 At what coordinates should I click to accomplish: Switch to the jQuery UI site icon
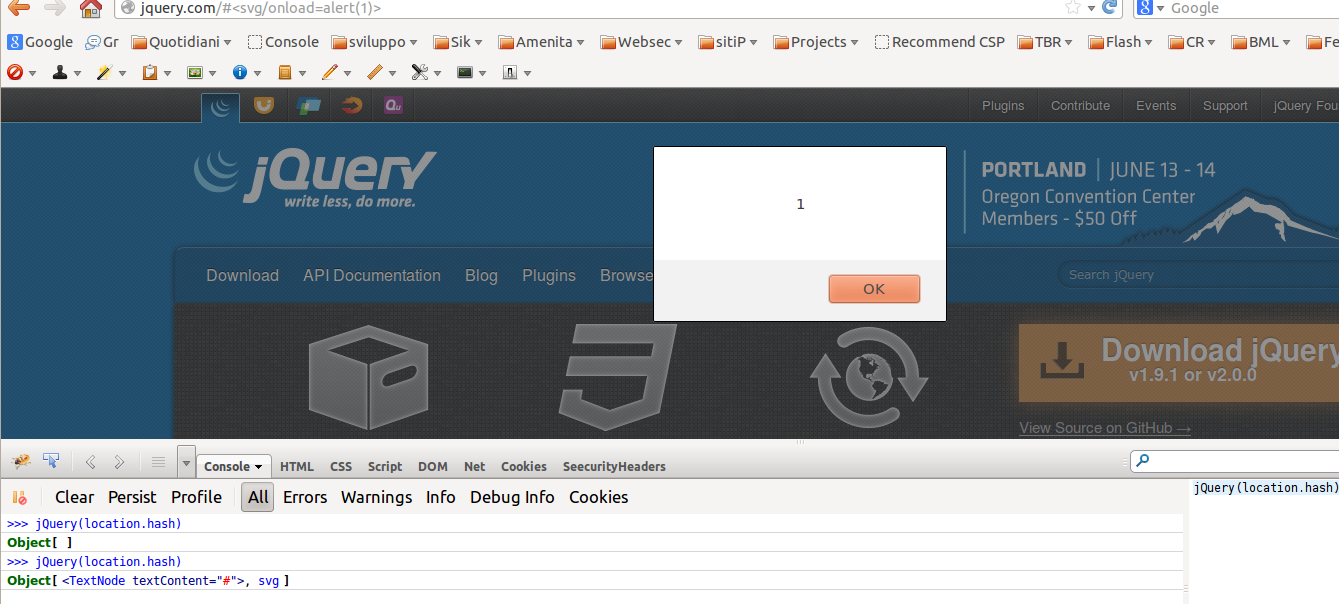click(x=263, y=105)
